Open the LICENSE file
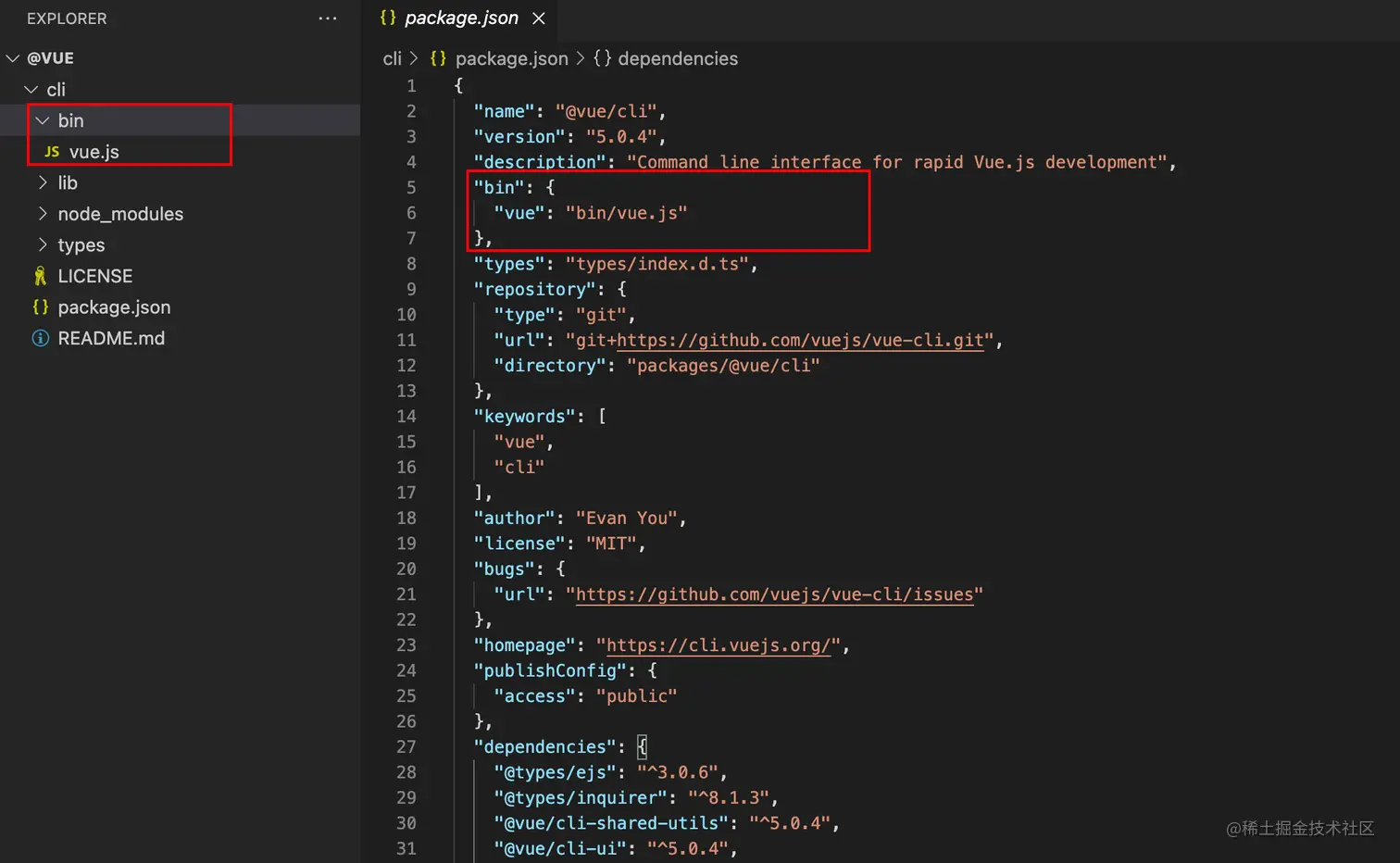This screenshot has height=863, width=1400. click(94, 276)
